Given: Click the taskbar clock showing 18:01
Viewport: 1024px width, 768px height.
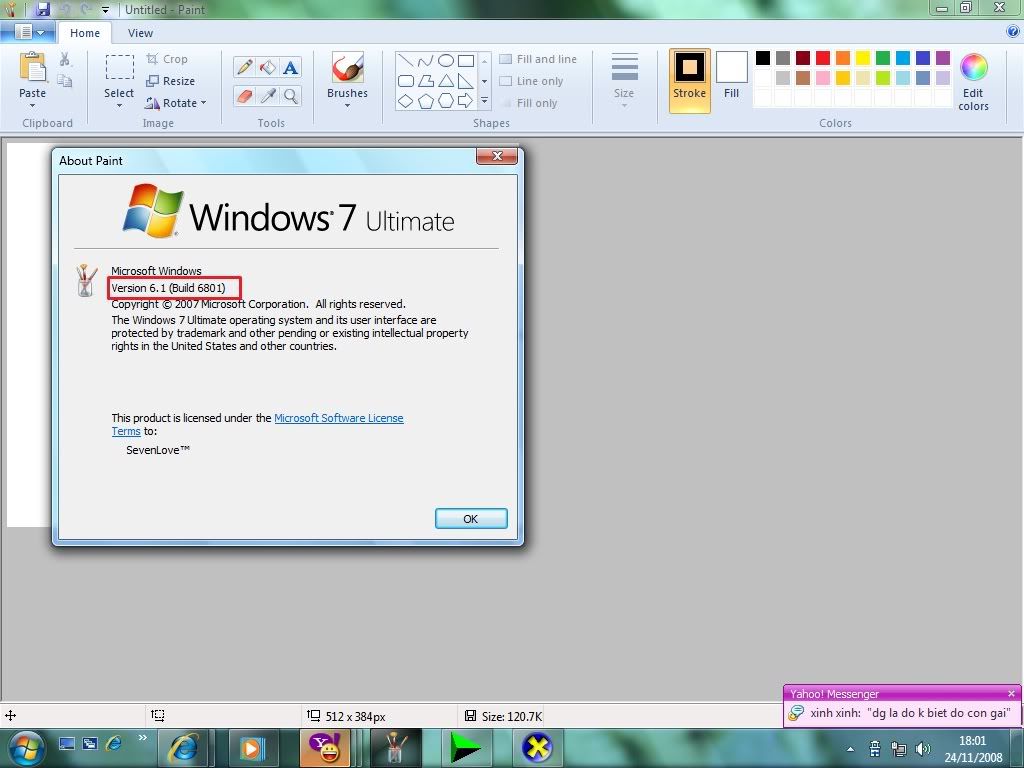Looking at the screenshot, I should click(x=972, y=749).
